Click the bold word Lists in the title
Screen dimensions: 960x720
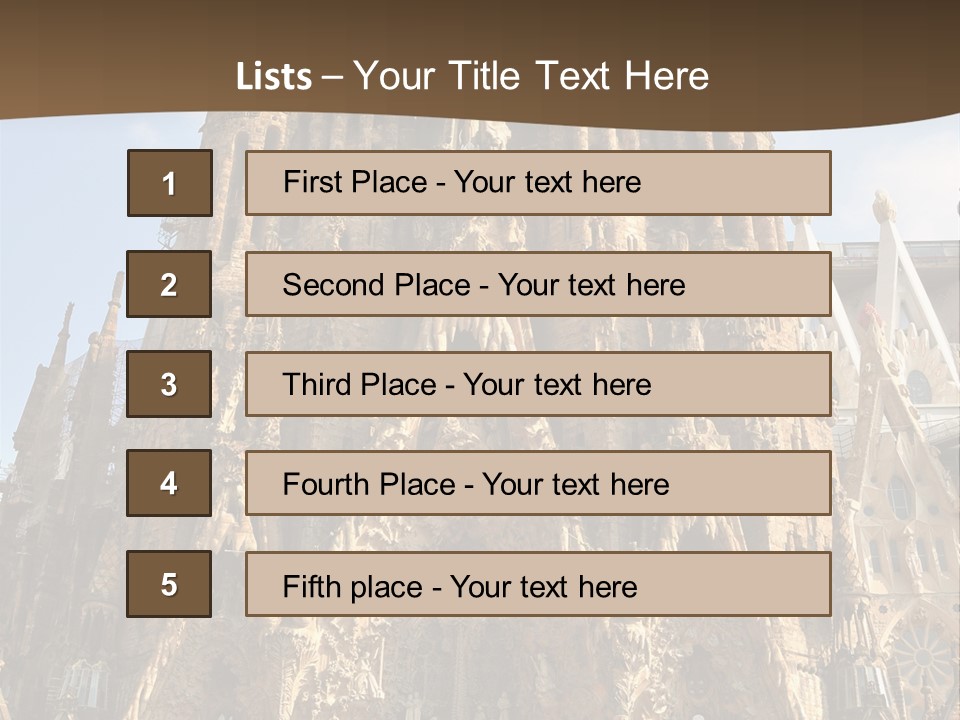pyautogui.click(x=273, y=77)
